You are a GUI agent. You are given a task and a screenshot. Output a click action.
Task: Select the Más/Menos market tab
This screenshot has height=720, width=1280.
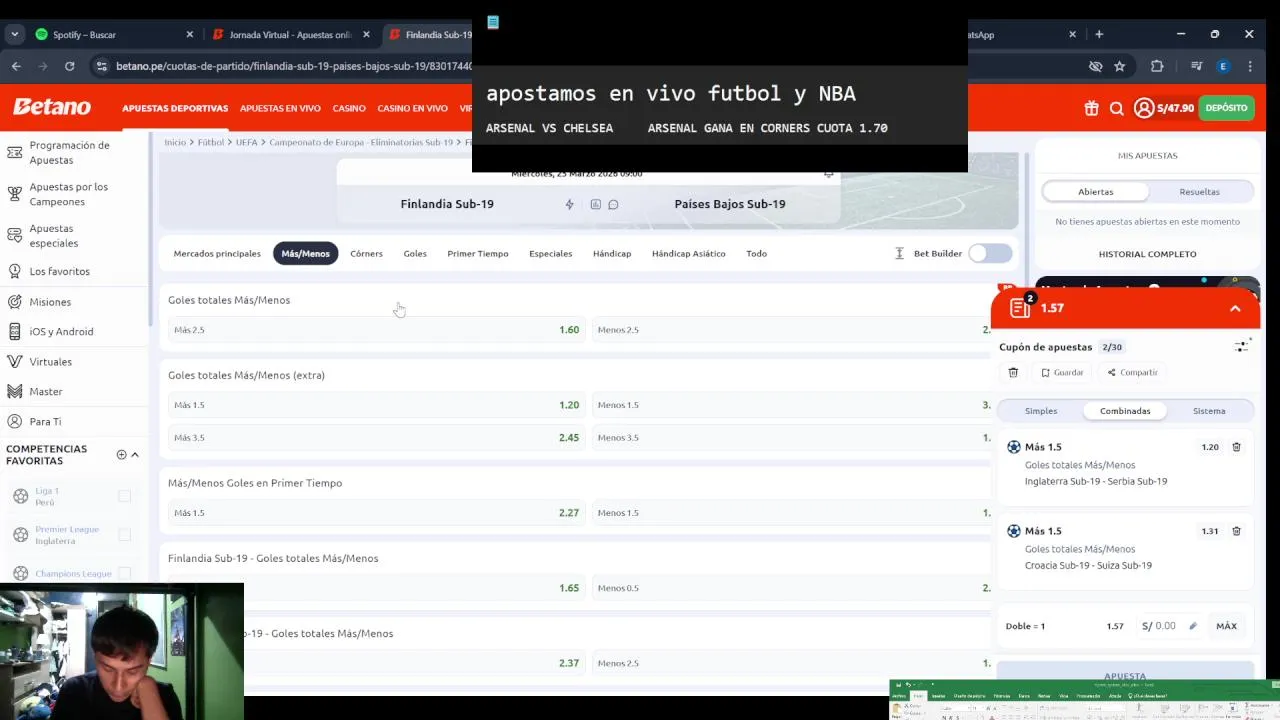[305, 254]
